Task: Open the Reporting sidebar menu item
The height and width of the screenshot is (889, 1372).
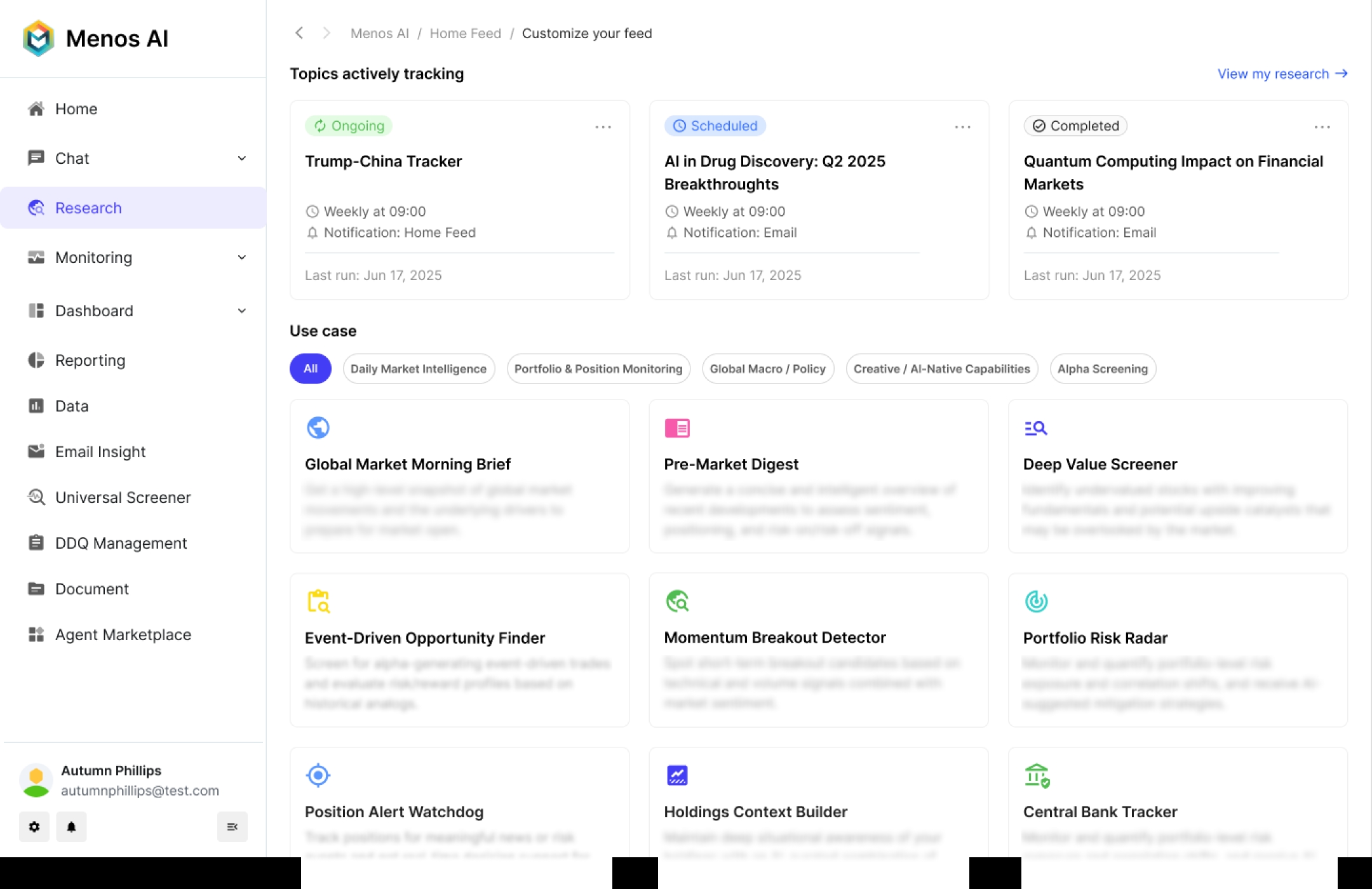Action: coord(90,360)
